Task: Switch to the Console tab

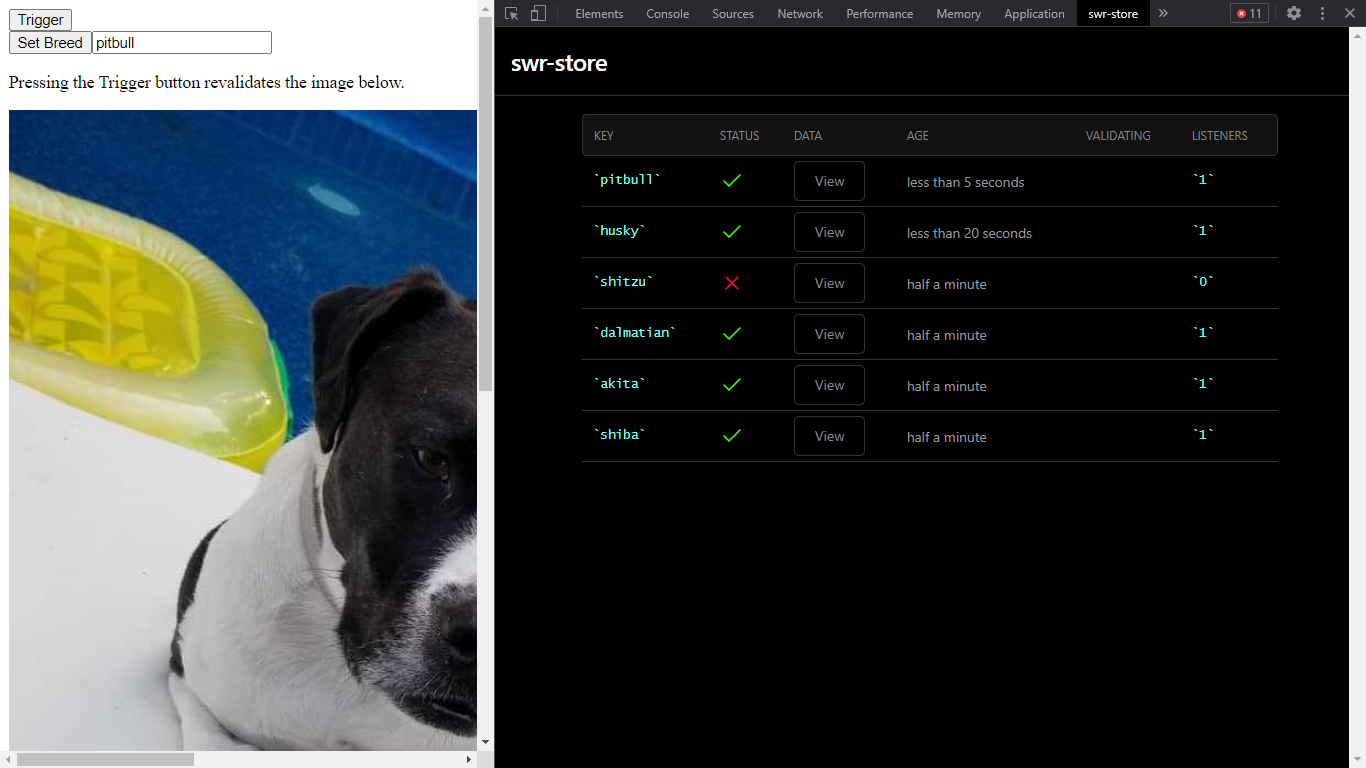Action: [667, 13]
